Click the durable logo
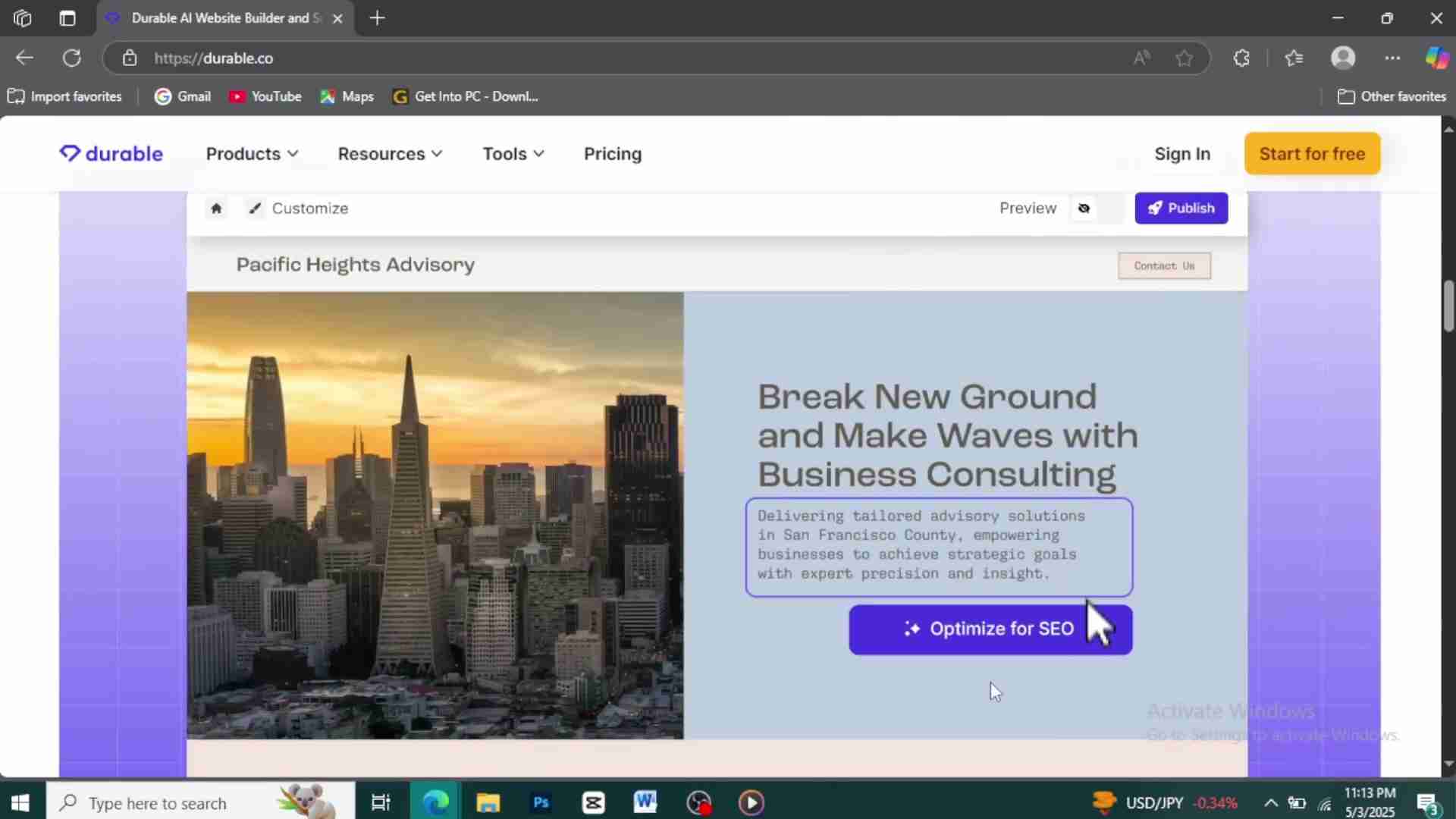1456x819 pixels. [x=111, y=154]
